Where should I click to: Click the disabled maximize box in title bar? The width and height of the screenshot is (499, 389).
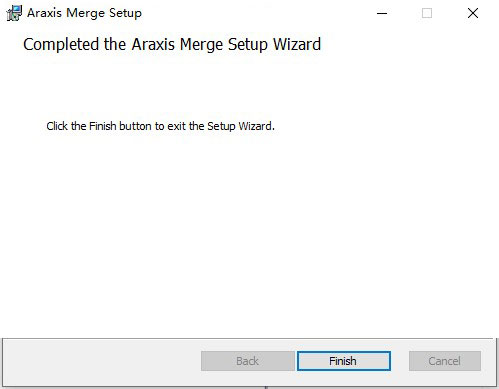click(427, 13)
